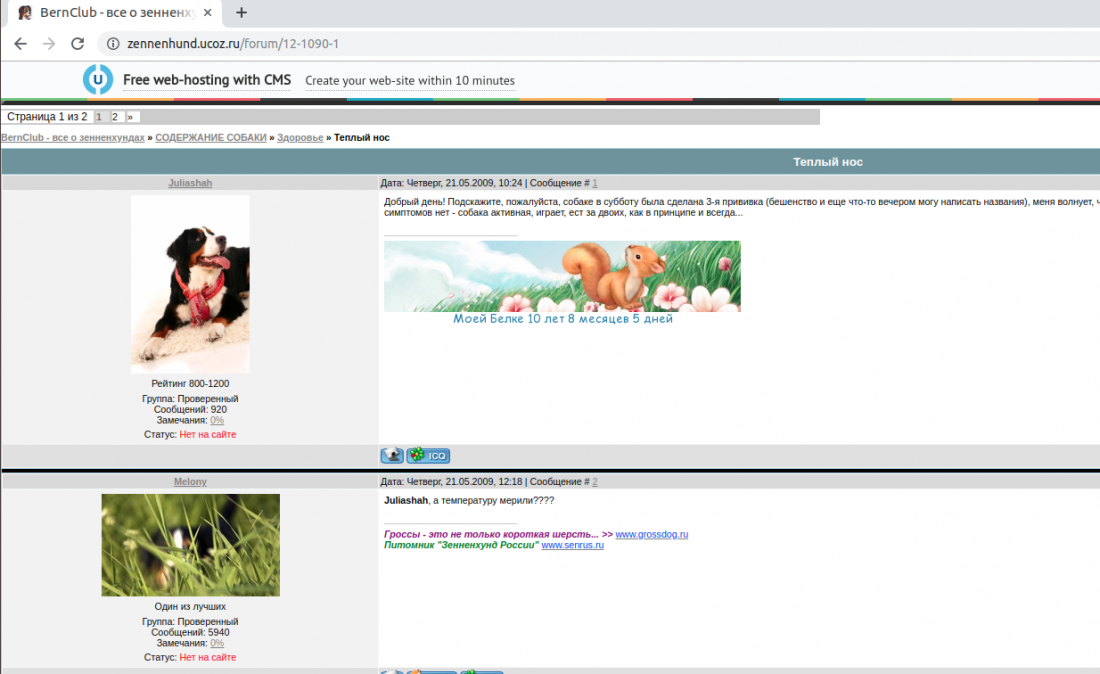Reload the page with the refresh icon
This screenshot has height=674, width=1100.
77,43
